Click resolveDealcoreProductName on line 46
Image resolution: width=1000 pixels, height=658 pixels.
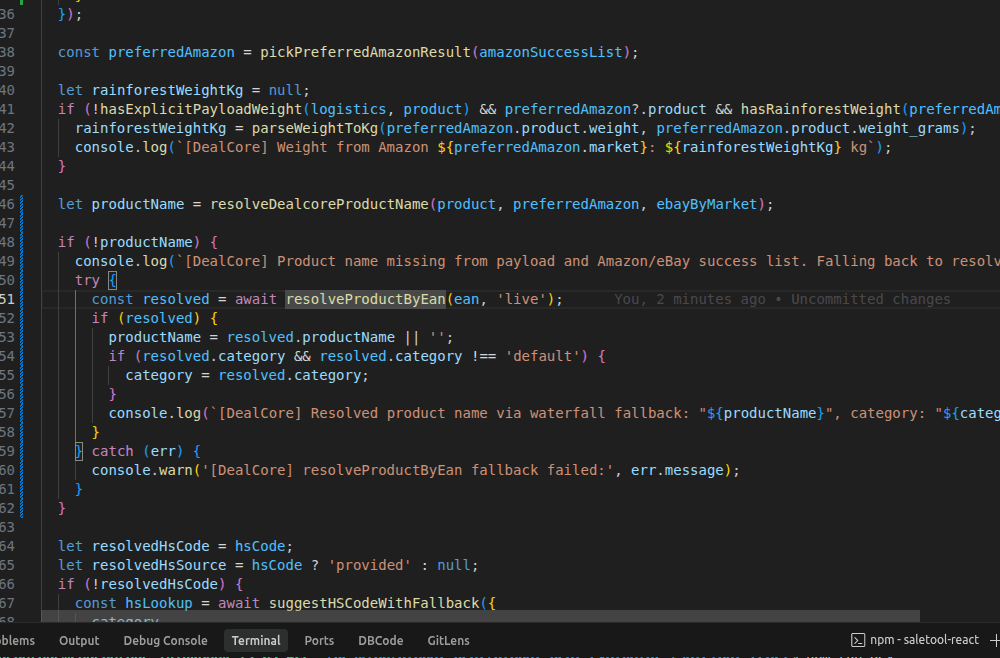320,204
